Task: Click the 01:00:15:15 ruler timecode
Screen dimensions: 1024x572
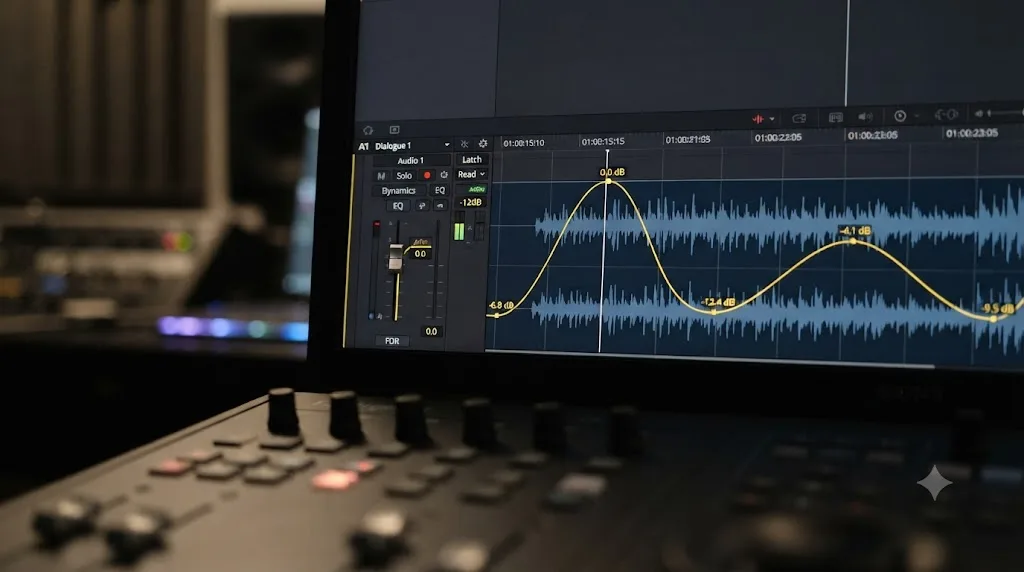Action: [603, 142]
